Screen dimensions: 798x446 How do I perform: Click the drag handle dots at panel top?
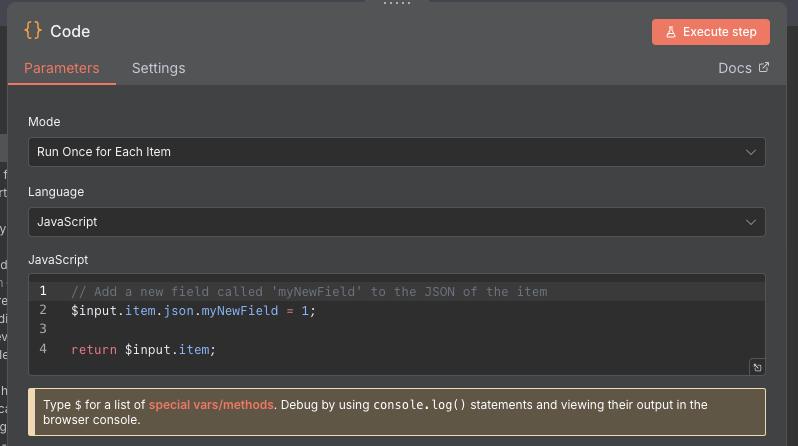[397, 3]
